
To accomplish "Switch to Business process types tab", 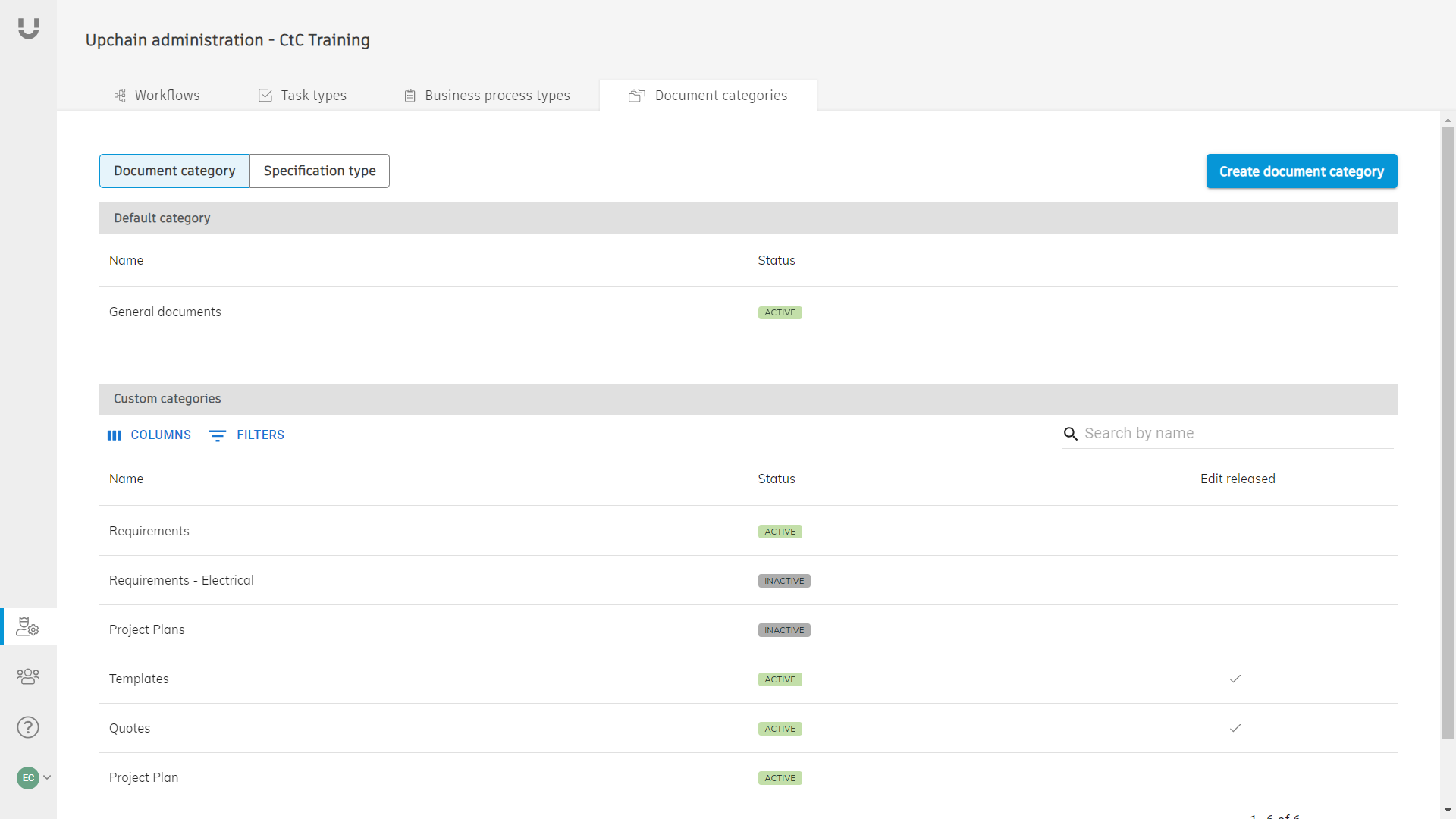I will (487, 96).
